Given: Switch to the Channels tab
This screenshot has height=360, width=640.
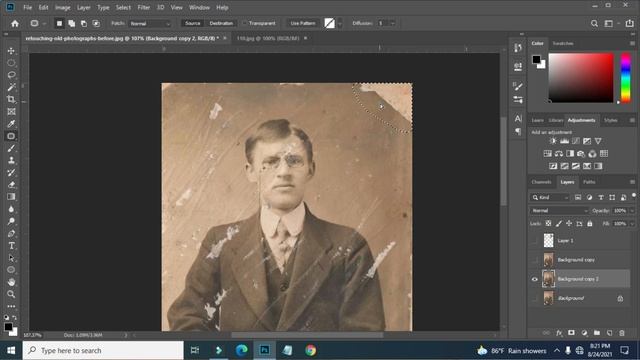Looking at the screenshot, I should coord(541,182).
